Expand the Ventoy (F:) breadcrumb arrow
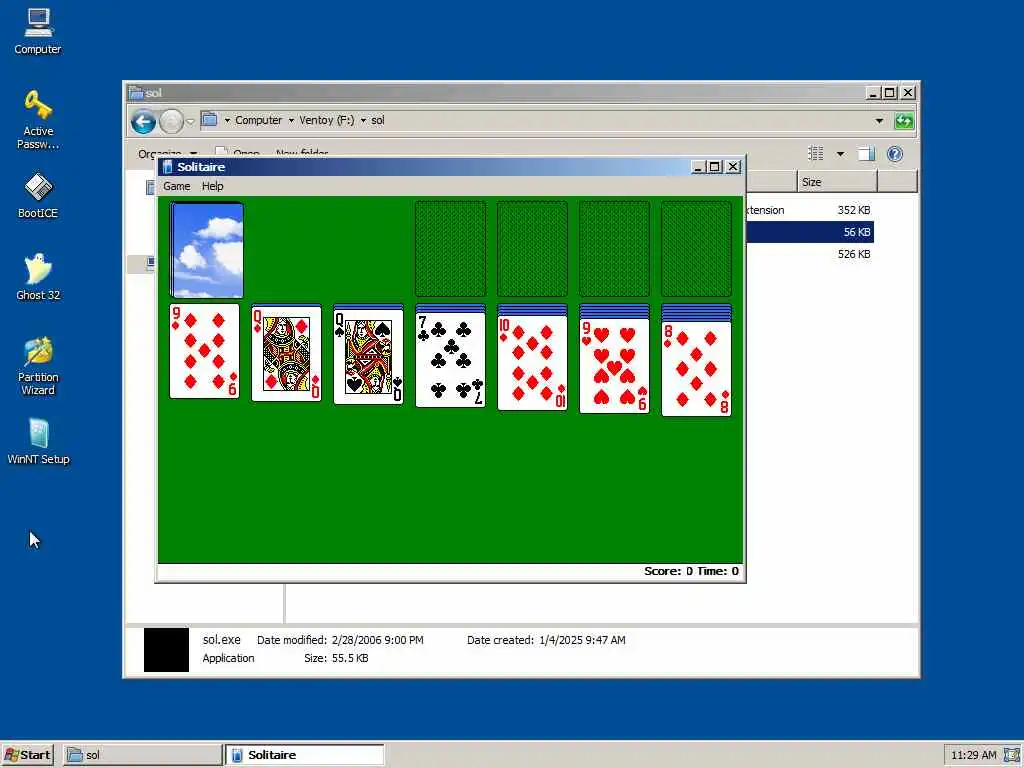Screen dimensions: 1024x768 291,120
